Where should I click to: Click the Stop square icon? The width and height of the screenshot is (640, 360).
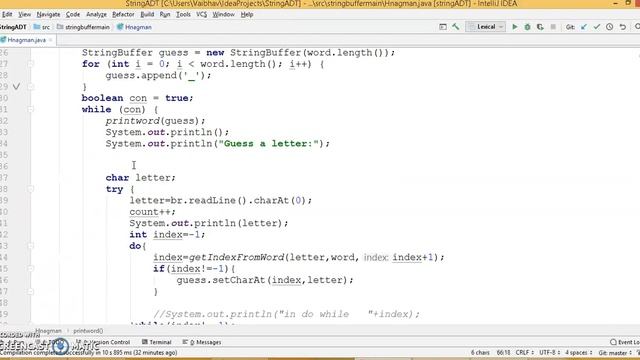point(553,27)
